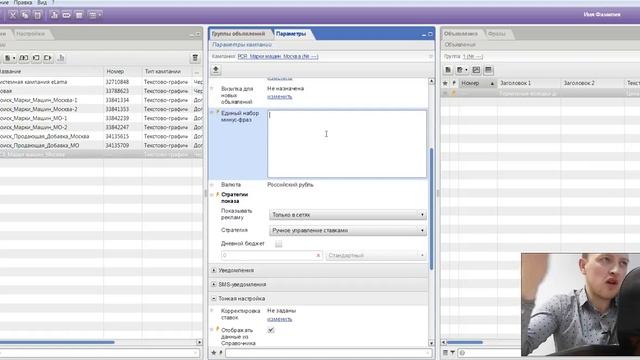640x360 pixels.
Task: Click the Copy icon in purple toolbar
Action: click(x=25, y=15)
